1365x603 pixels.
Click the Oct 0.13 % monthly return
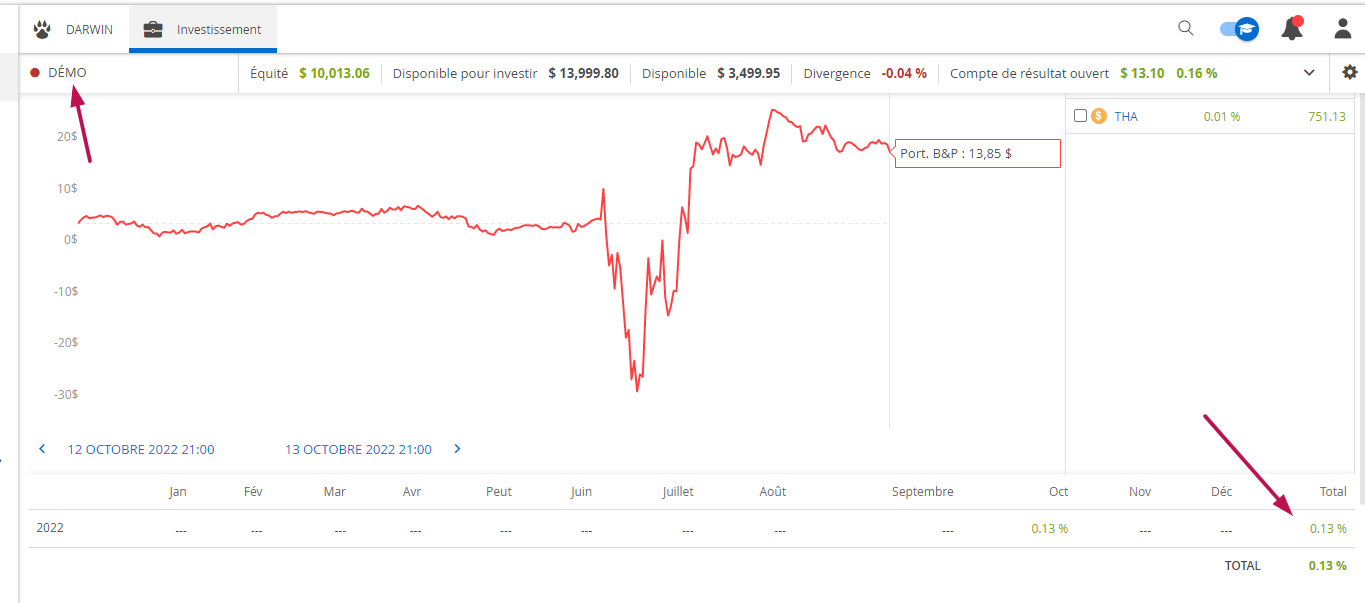pyautogui.click(x=1050, y=528)
